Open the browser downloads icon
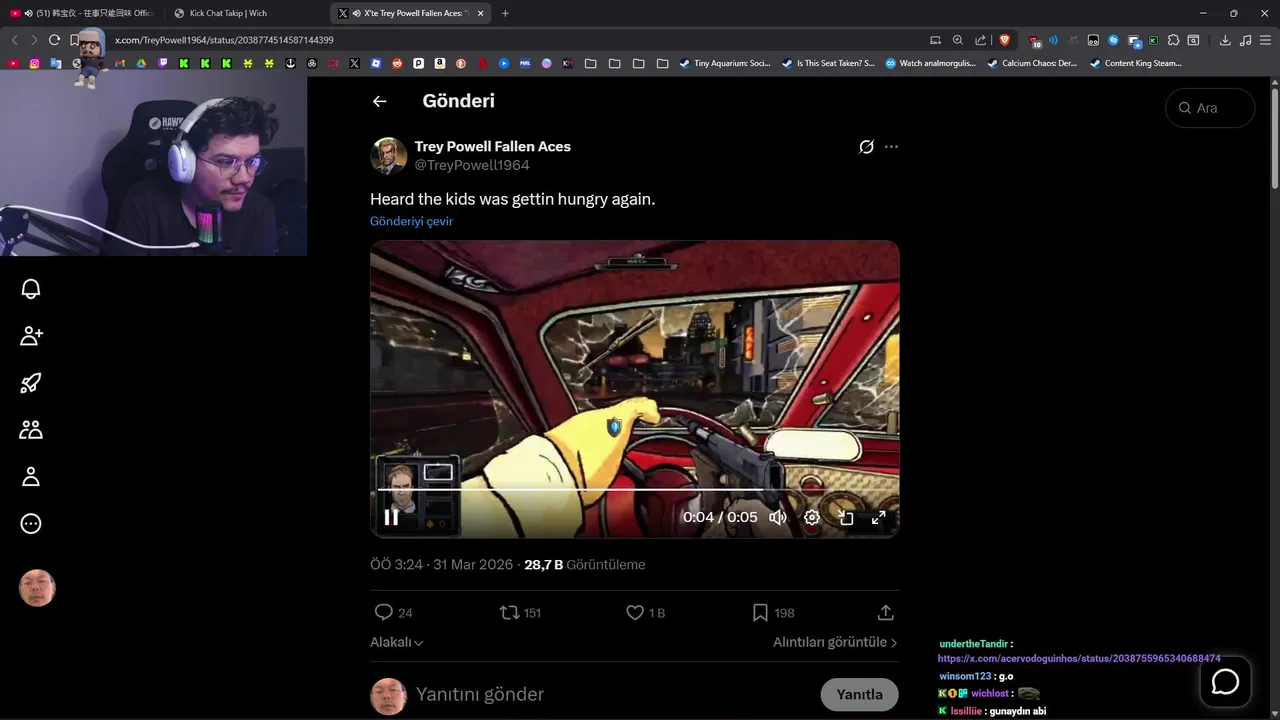 click(x=1225, y=40)
